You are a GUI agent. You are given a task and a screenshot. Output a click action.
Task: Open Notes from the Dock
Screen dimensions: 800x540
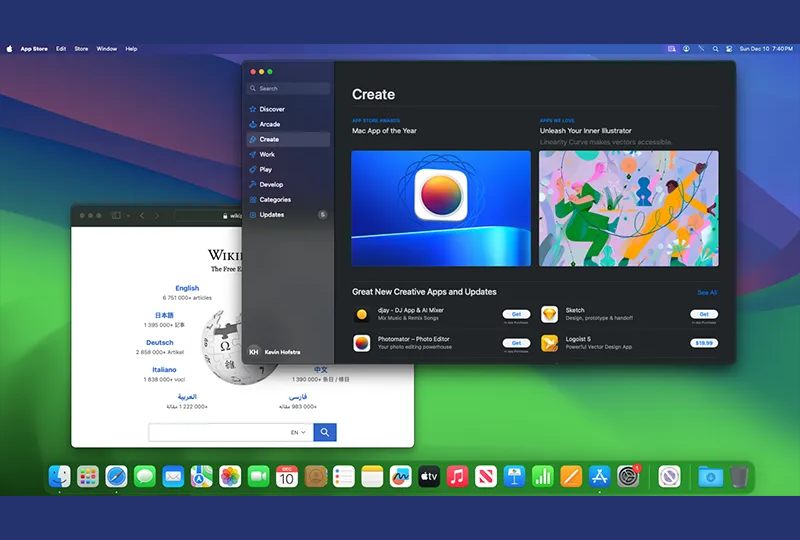pyautogui.click(x=372, y=477)
